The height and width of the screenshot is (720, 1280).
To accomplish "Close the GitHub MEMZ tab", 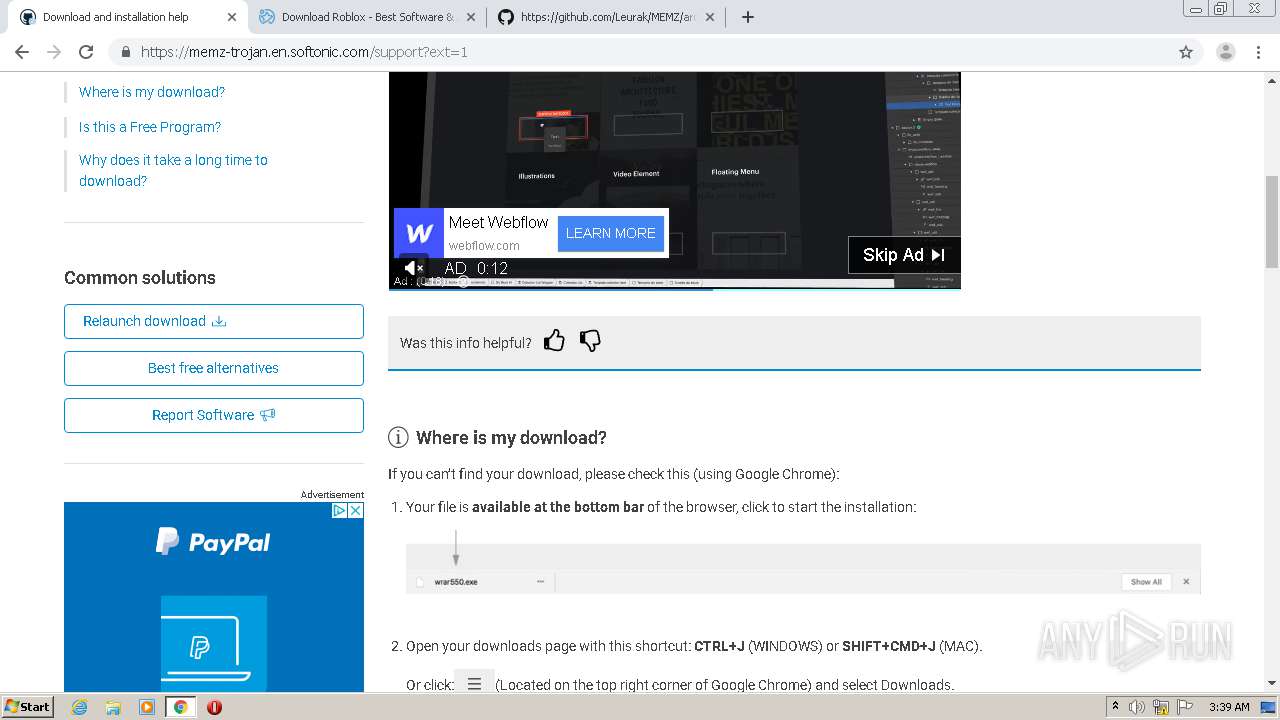I will click(x=710, y=17).
